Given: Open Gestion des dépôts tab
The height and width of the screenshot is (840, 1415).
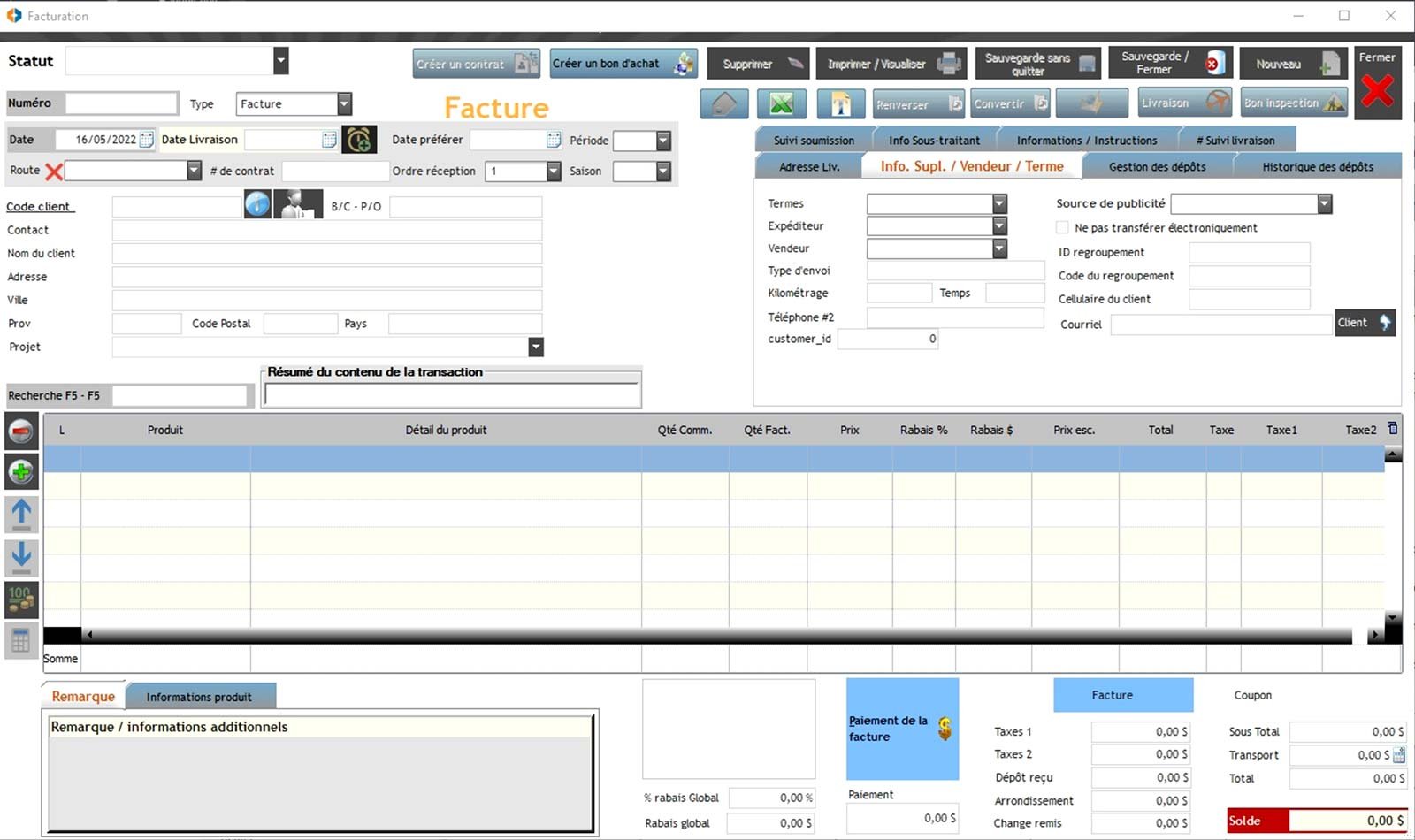Looking at the screenshot, I should point(1158,166).
